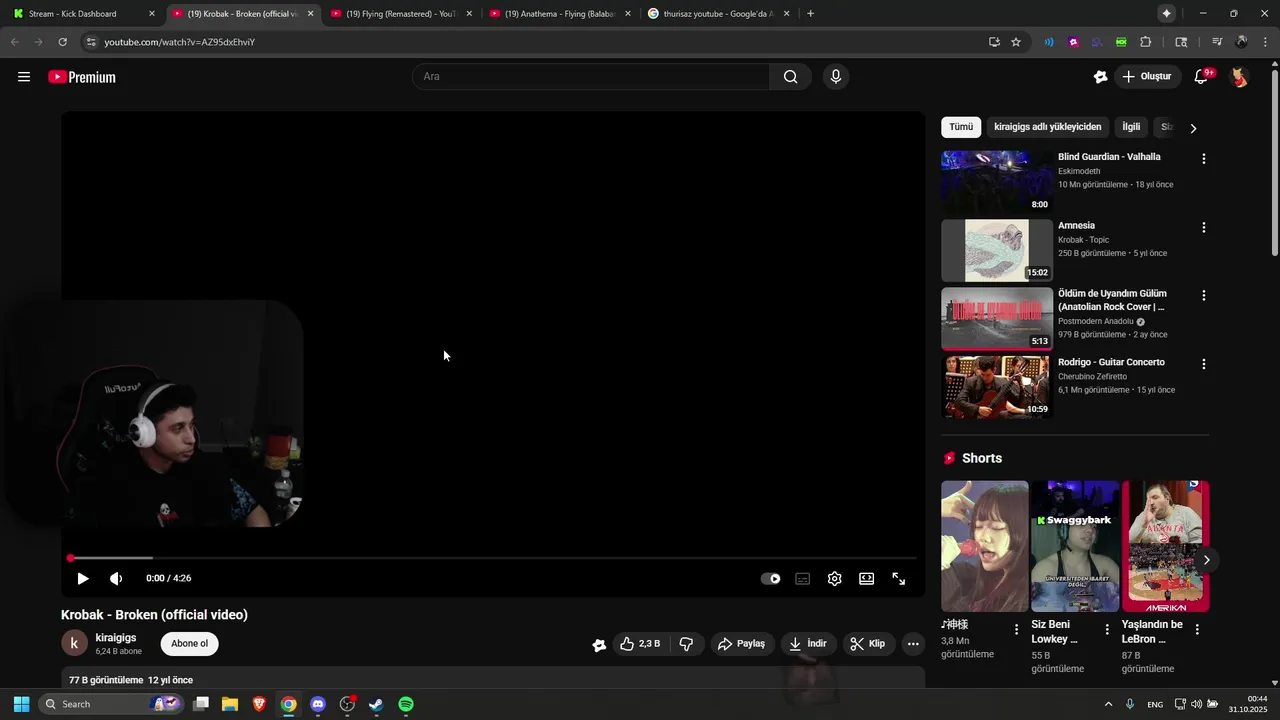Image resolution: width=1280 pixels, height=720 pixels.
Task: Select kiraigigs adlı yükleyiciden chip
Action: click(1048, 127)
